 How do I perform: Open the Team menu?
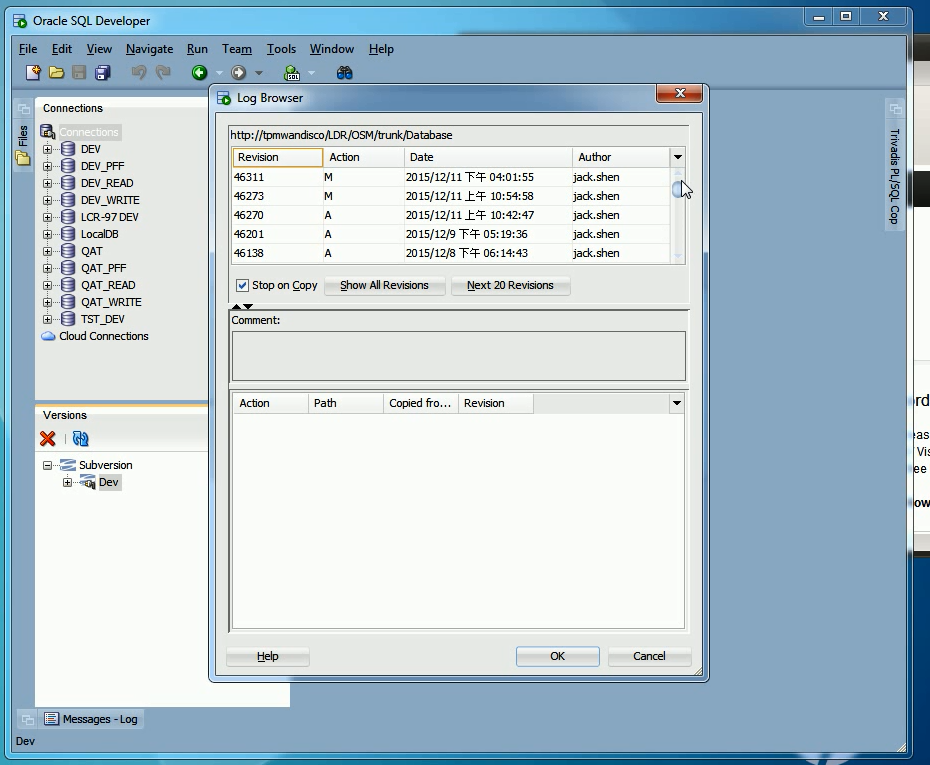pos(237,49)
